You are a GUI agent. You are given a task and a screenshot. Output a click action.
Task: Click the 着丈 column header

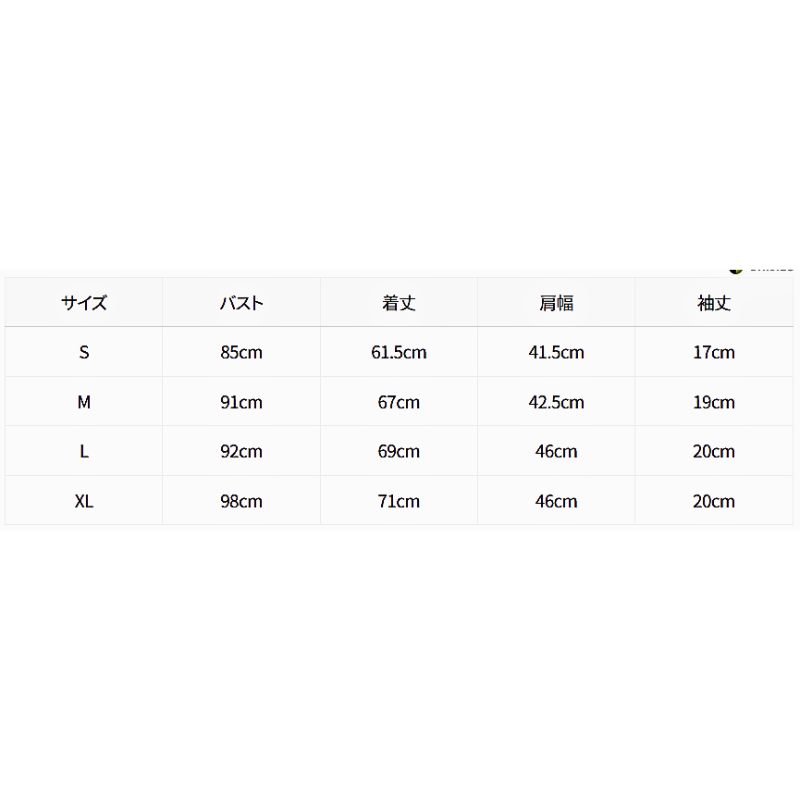pos(399,303)
